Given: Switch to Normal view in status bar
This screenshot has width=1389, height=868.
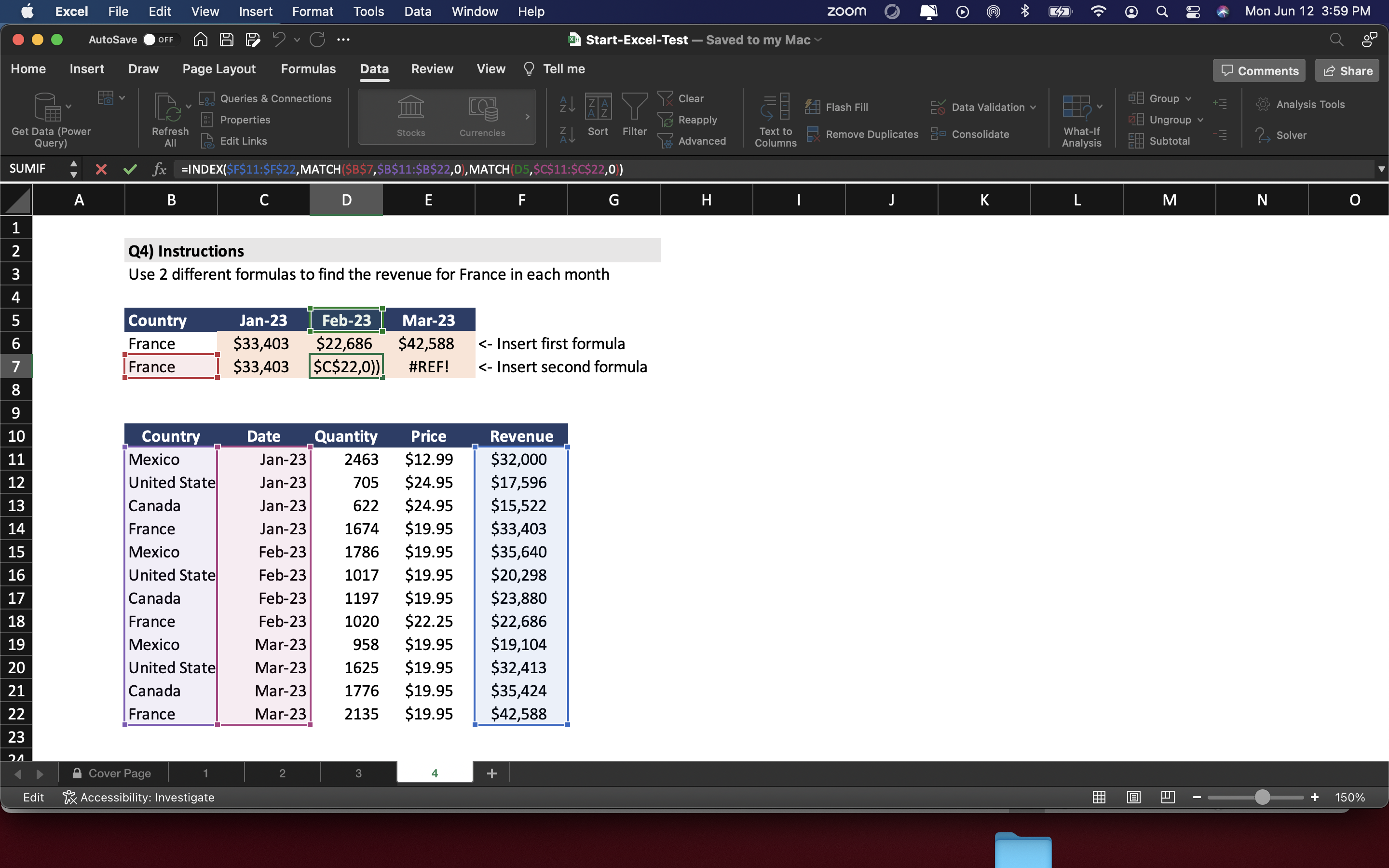Looking at the screenshot, I should (x=1099, y=798).
